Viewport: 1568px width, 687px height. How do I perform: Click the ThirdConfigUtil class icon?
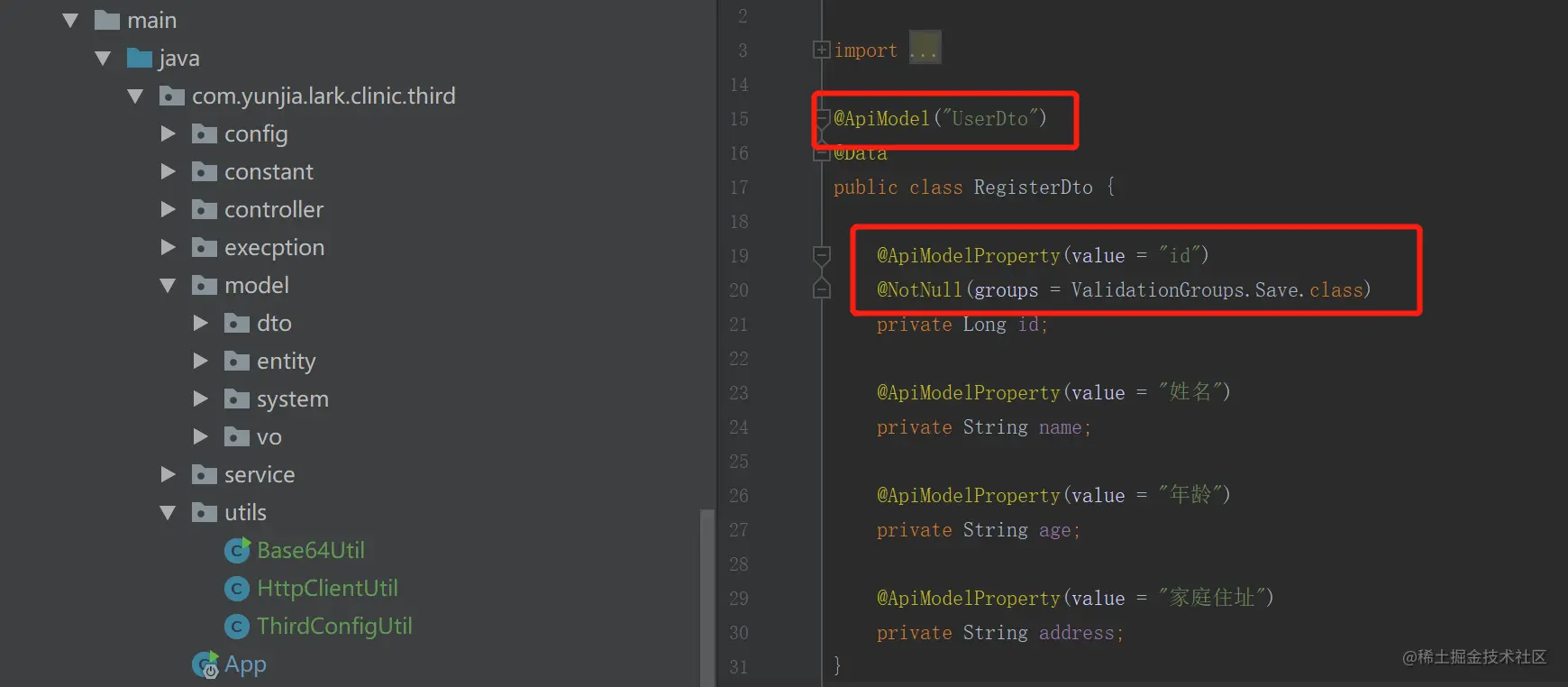(x=237, y=627)
